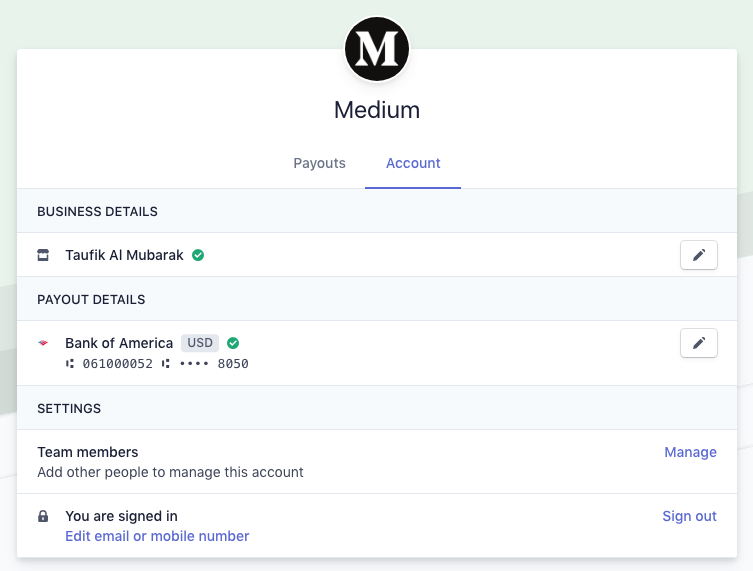753x571 pixels.
Task: Click the BUSINESS DETAILS section header
Action: [97, 212]
